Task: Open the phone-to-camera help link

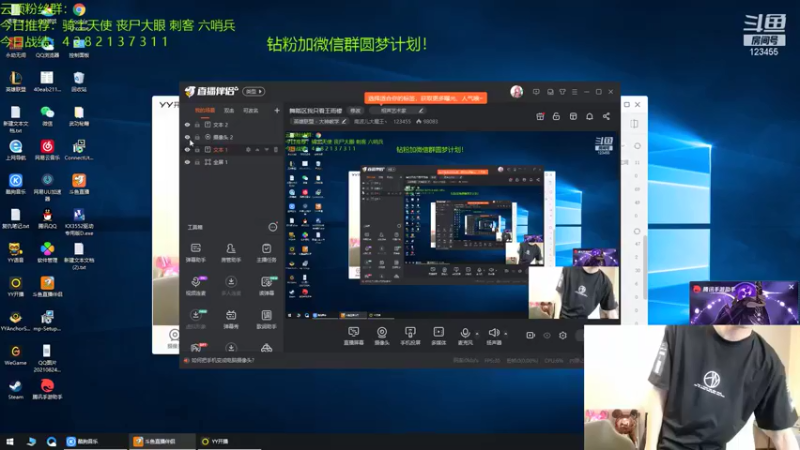Action: (222, 360)
